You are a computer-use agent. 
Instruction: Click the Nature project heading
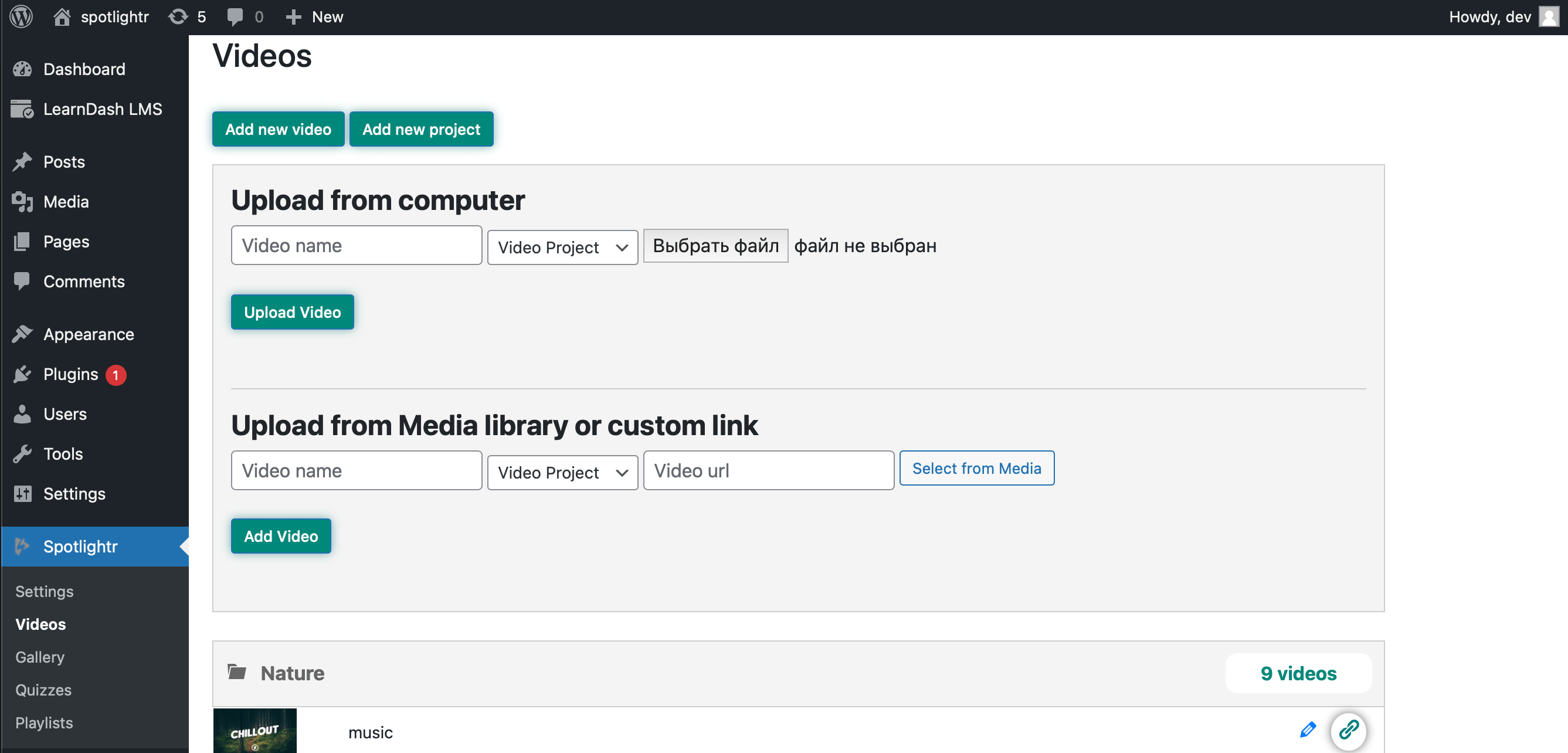point(292,673)
